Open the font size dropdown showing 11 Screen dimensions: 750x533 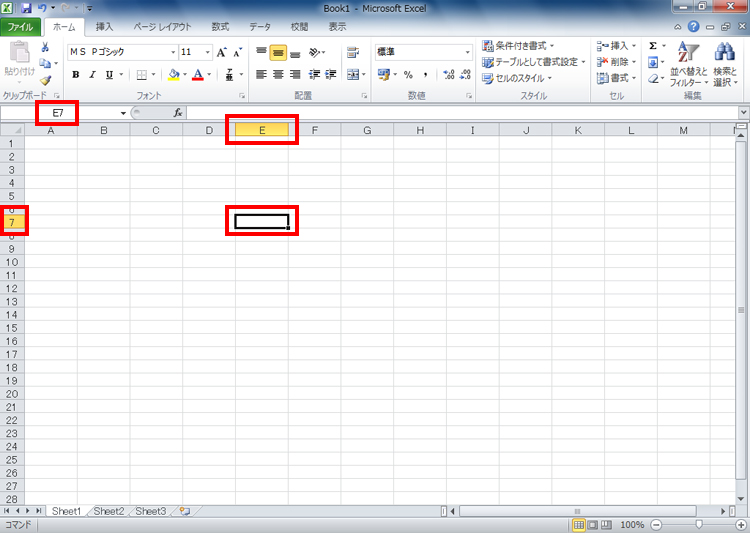click(x=208, y=52)
